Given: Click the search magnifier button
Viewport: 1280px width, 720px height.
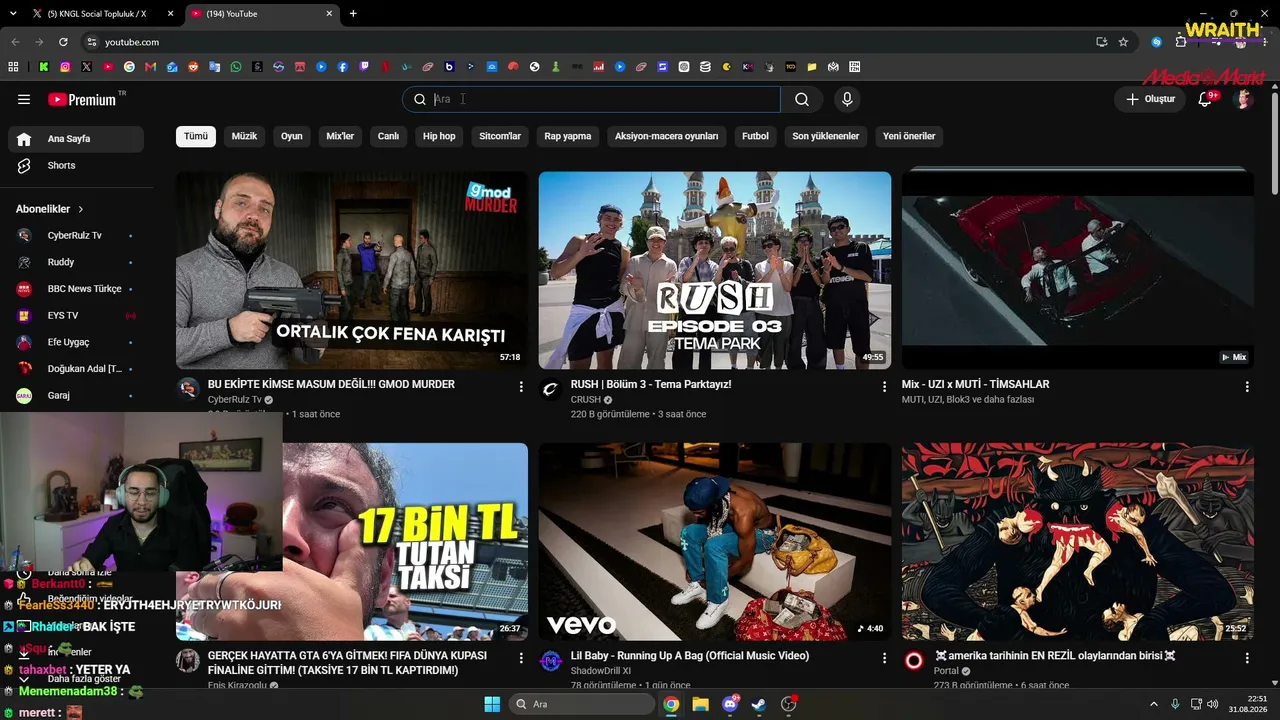Looking at the screenshot, I should point(802,99).
